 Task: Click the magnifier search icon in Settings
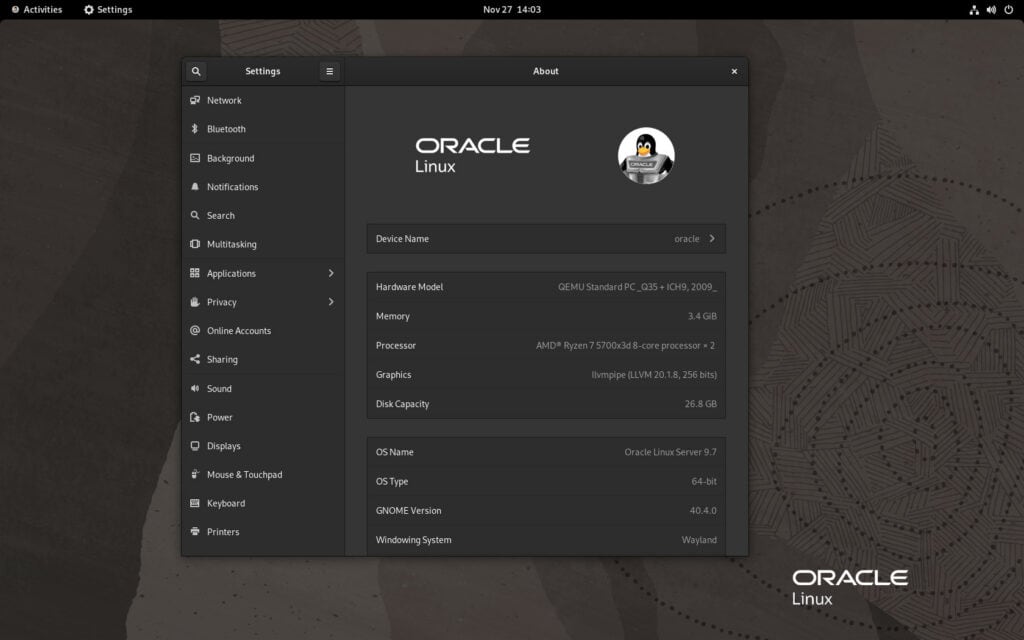coord(196,71)
